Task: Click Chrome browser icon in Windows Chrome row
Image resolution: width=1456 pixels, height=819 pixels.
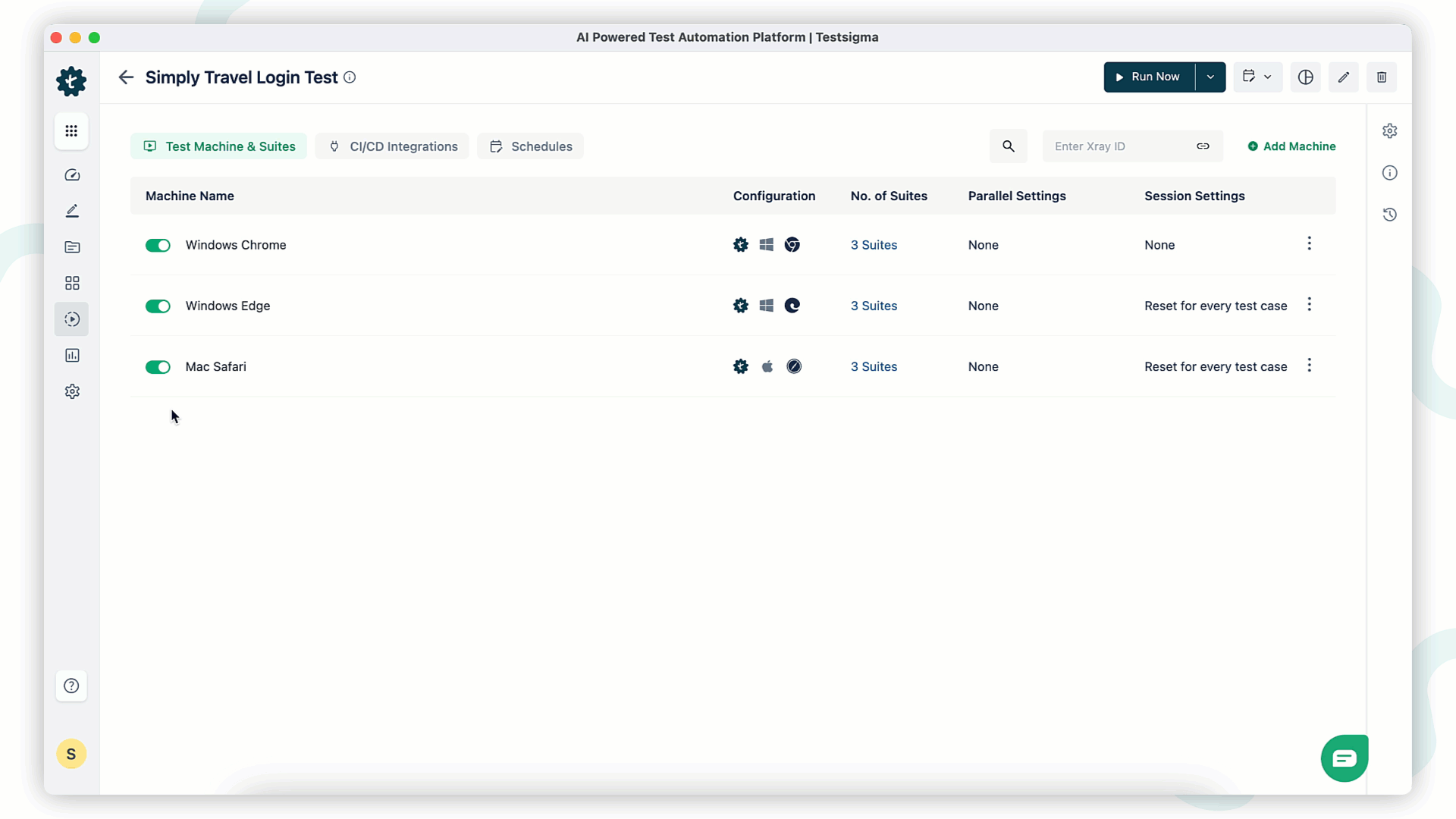Action: pos(792,245)
